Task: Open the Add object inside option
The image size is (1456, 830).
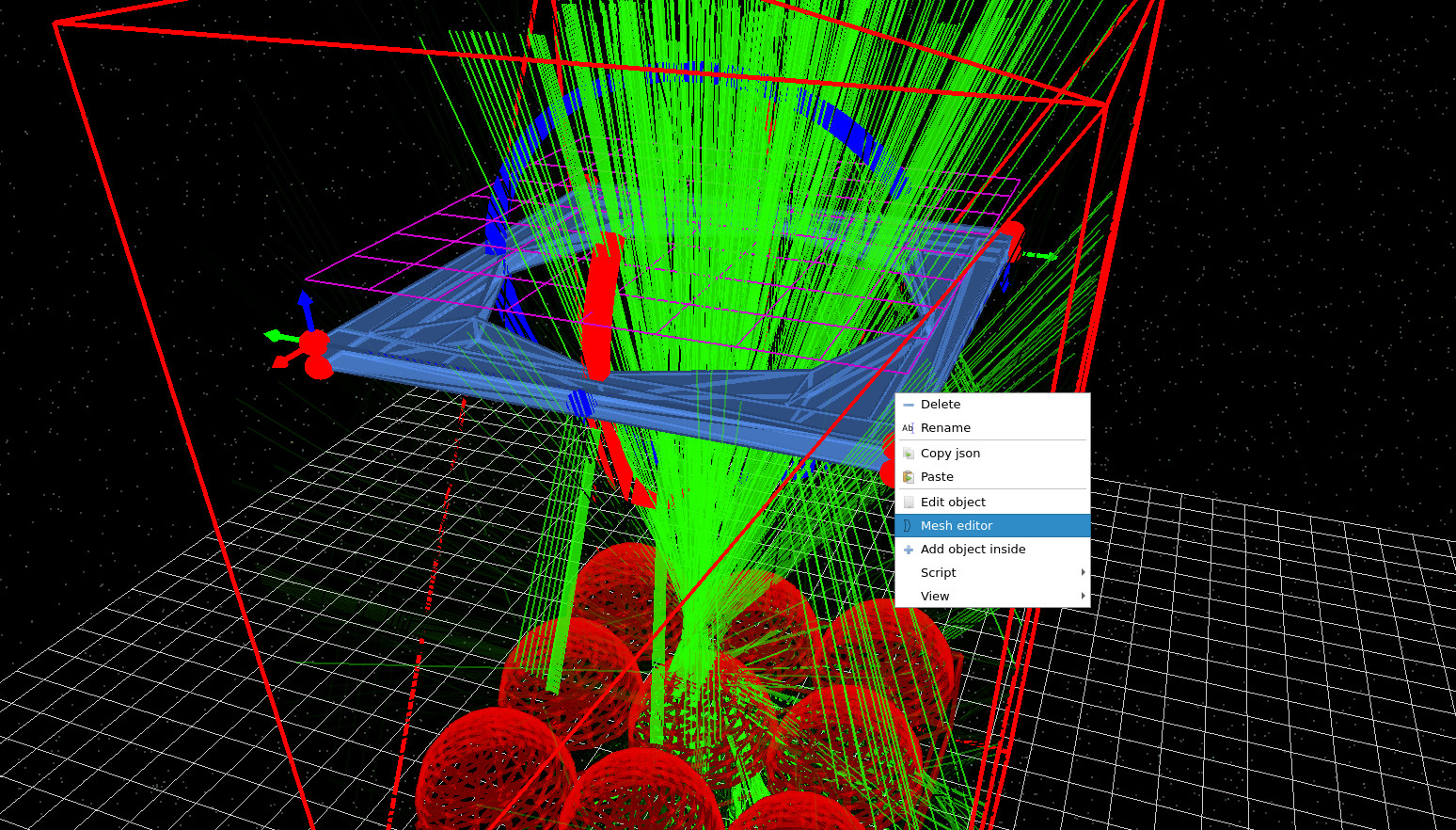Action: coord(973,549)
